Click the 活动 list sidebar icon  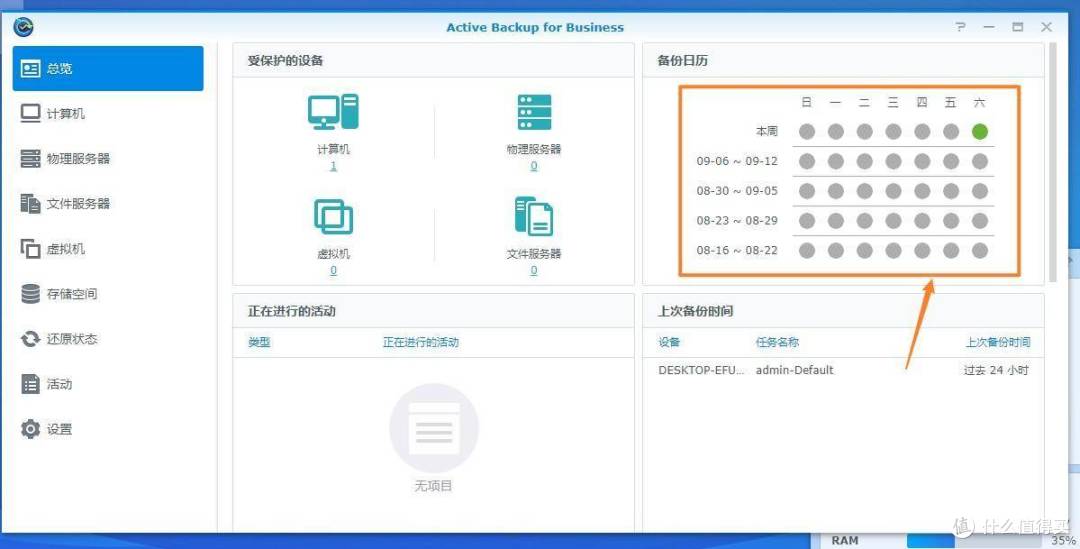(x=30, y=384)
